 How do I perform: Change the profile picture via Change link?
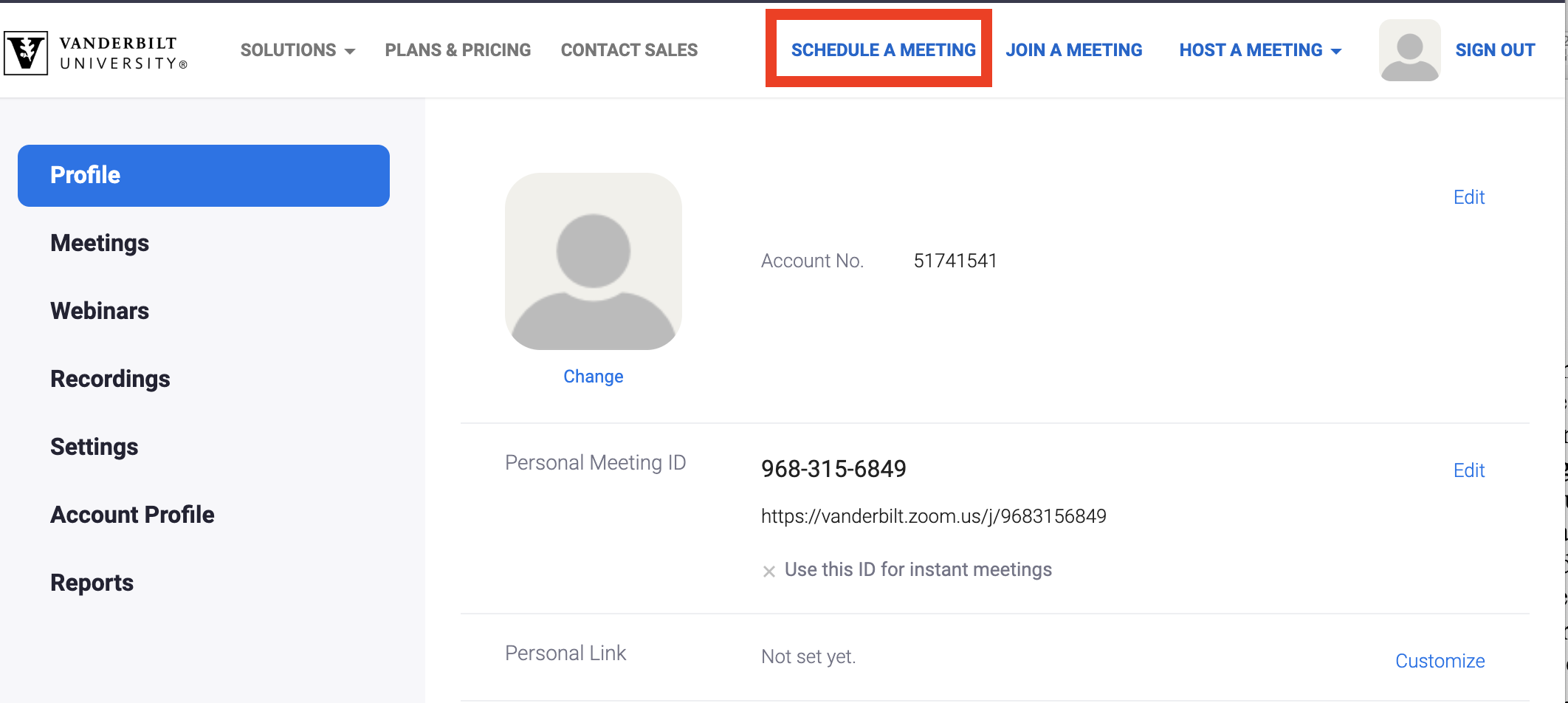tap(594, 377)
